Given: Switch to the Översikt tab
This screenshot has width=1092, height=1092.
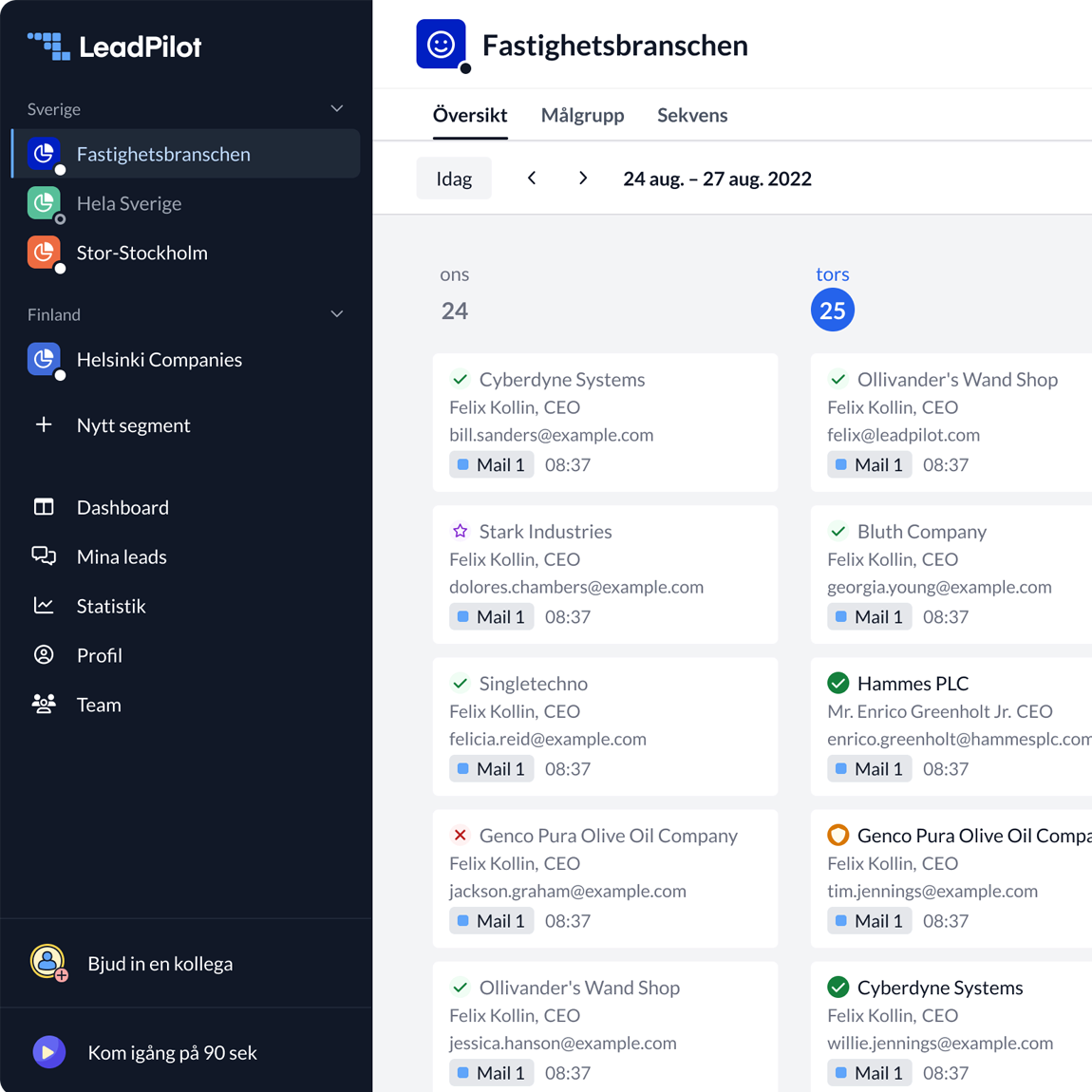Looking at the screenshot, I should [x=470, y=115].
